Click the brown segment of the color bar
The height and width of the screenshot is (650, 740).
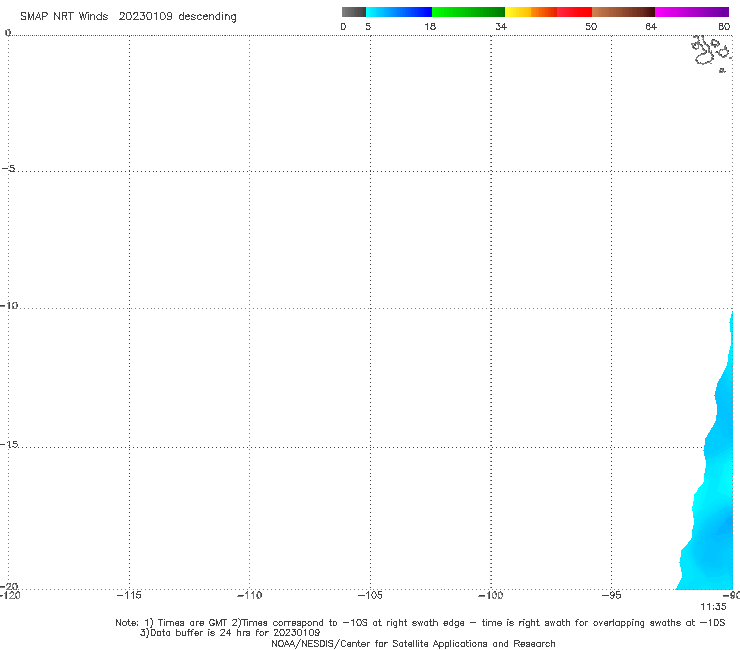point(623,12)
